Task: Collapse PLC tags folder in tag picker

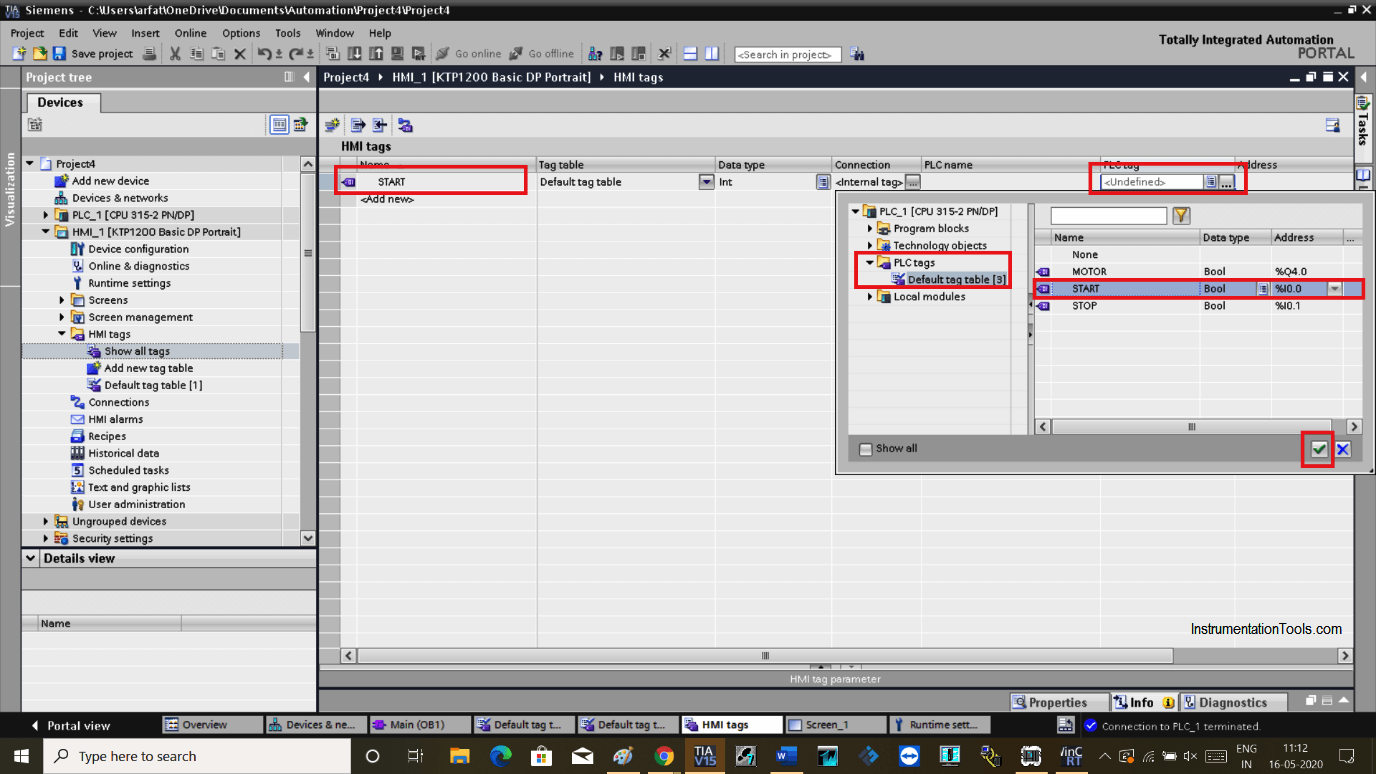Action: click(x=870, y=263)
